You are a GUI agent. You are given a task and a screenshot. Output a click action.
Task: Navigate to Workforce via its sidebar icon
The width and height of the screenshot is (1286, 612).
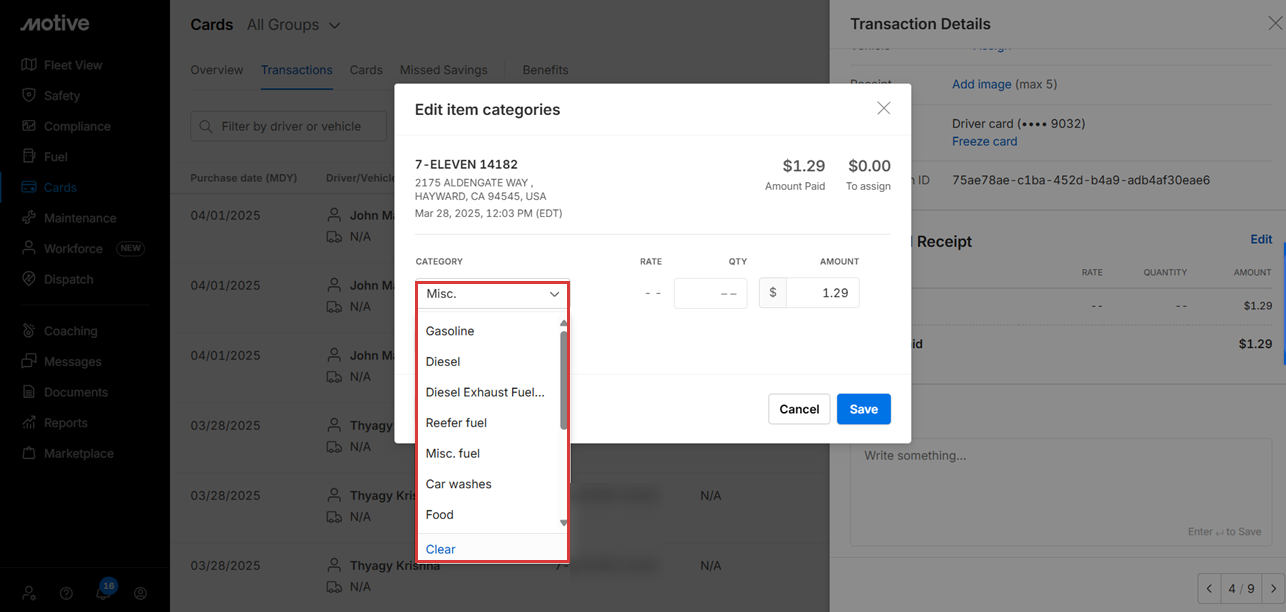point(29,248)
